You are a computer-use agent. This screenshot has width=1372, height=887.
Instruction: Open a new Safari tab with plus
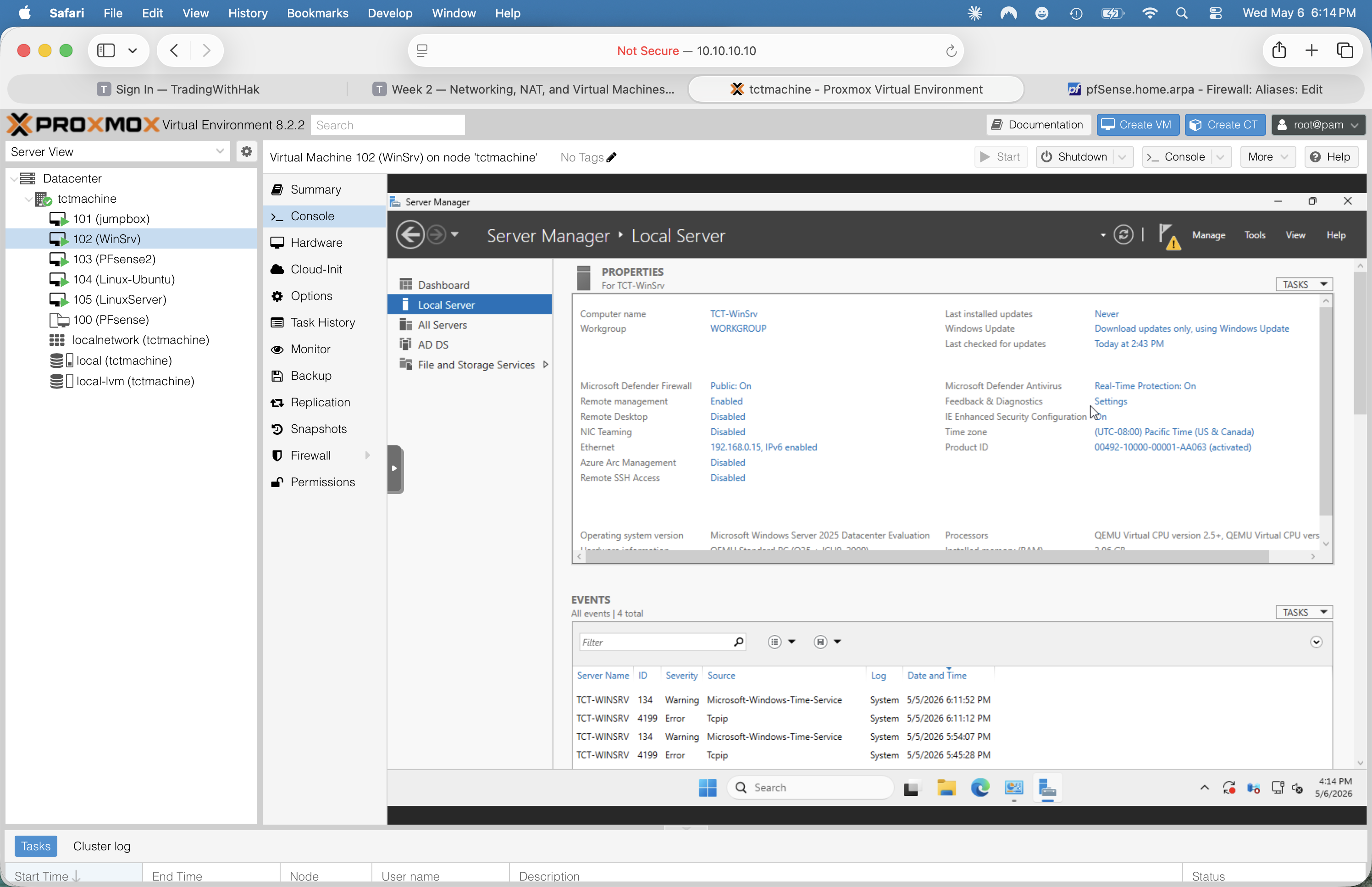coord(1311,51)
